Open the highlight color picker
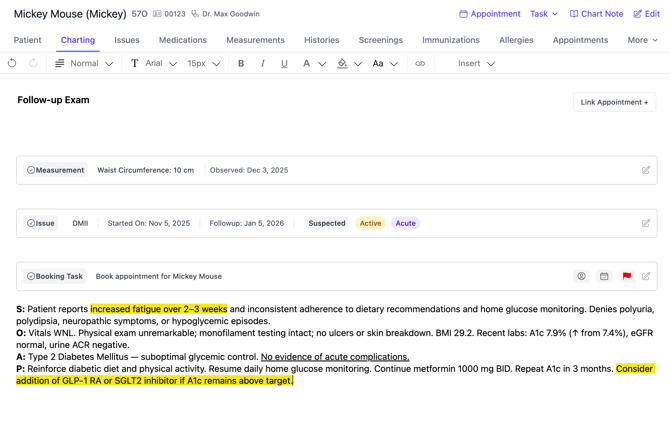Screen dimensions: 670x424 click(343, 63)
